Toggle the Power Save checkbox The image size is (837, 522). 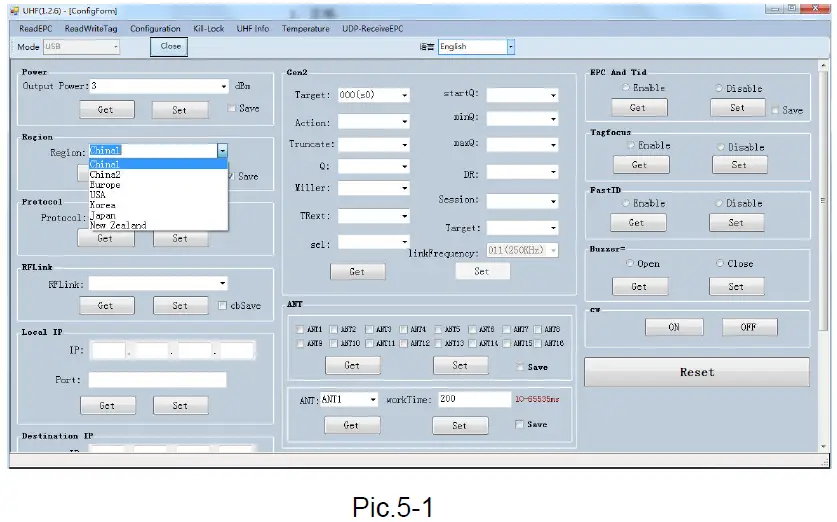pyautogui.click(x=232, y=108)
